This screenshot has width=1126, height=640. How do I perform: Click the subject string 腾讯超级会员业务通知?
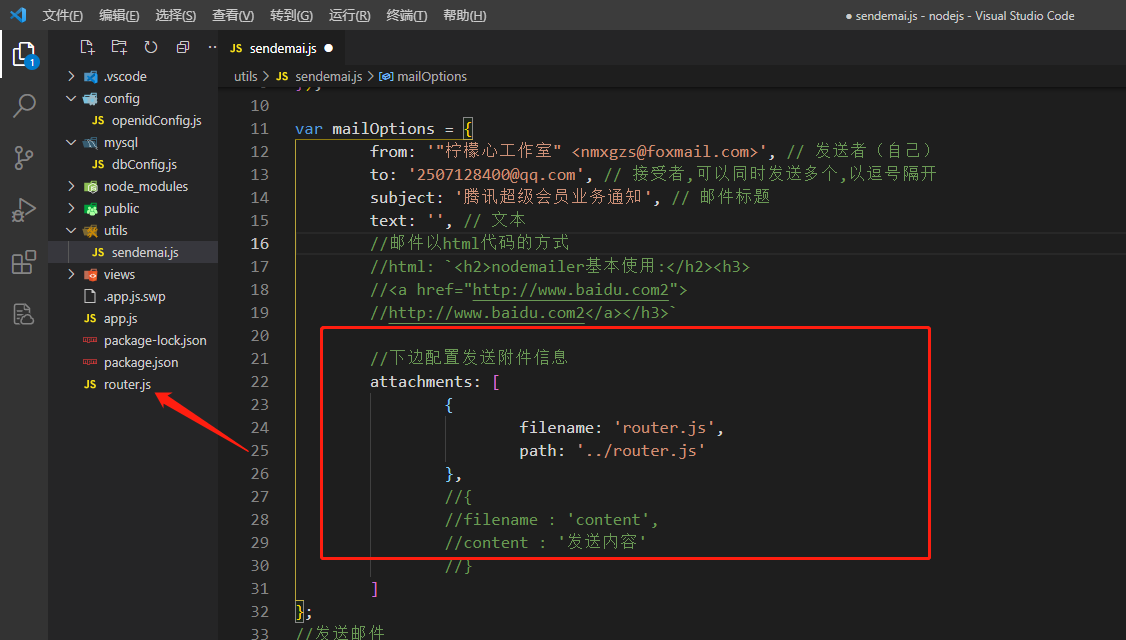pyautogui.click(x=552, y=198)
